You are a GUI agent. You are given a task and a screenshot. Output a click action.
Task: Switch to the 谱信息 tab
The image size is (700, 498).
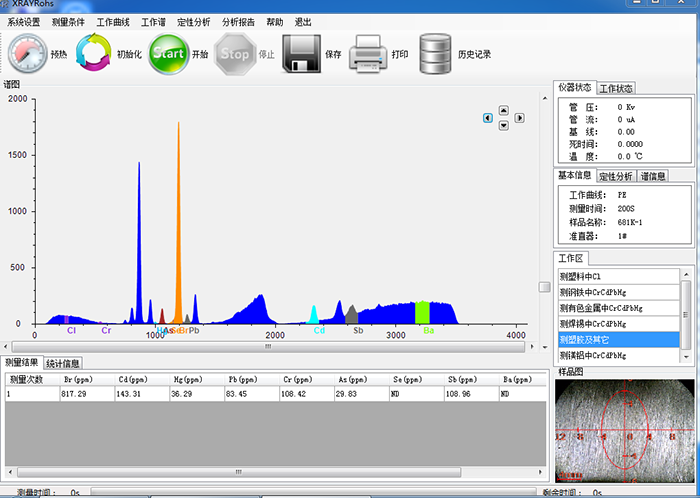pos(653,176)
